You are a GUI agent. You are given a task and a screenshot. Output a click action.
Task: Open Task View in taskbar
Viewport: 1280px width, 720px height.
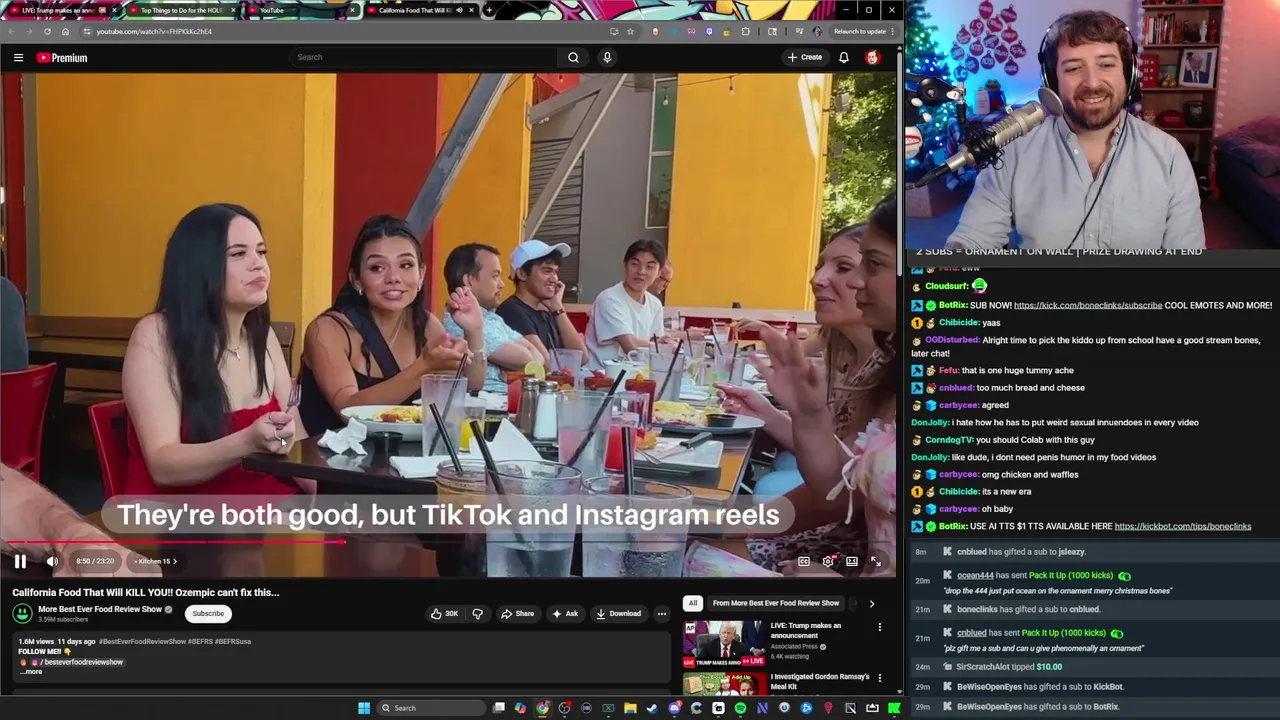(x=499, y=708)
